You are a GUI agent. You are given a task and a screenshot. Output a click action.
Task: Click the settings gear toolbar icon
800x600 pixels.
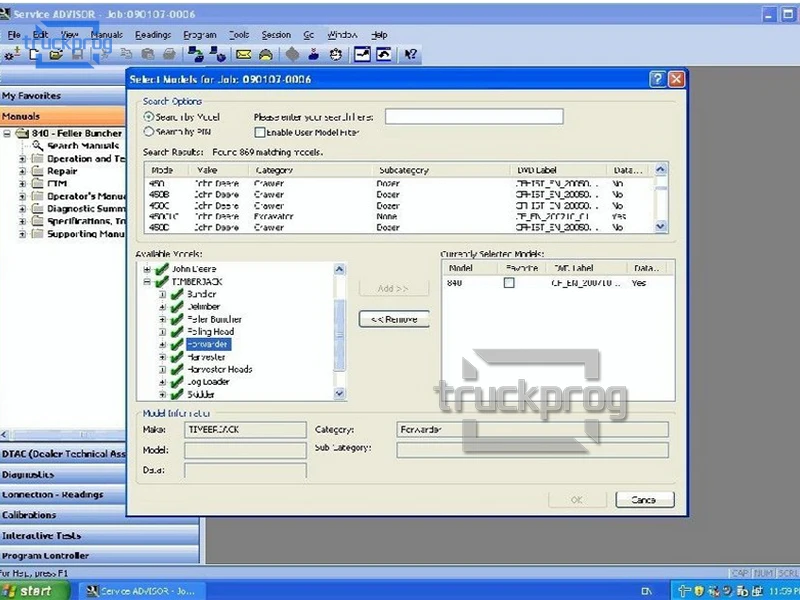click(x=12, y=54)
